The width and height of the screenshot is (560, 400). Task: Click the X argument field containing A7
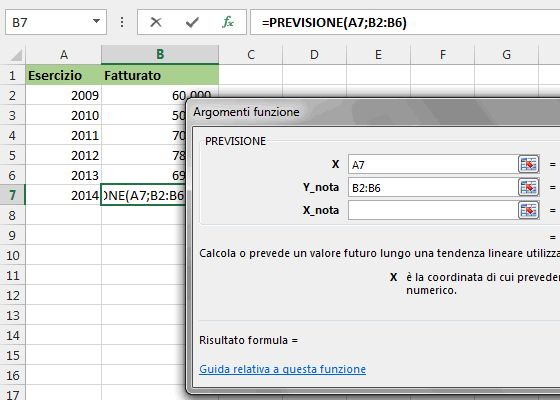point(433,164)
